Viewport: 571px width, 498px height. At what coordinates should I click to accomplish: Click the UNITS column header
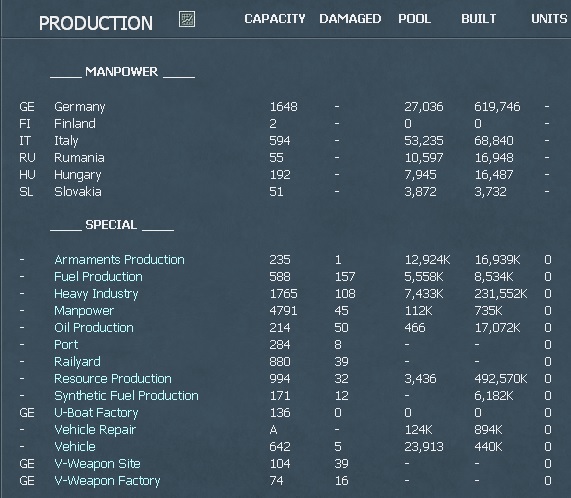[x=549, y=19]
